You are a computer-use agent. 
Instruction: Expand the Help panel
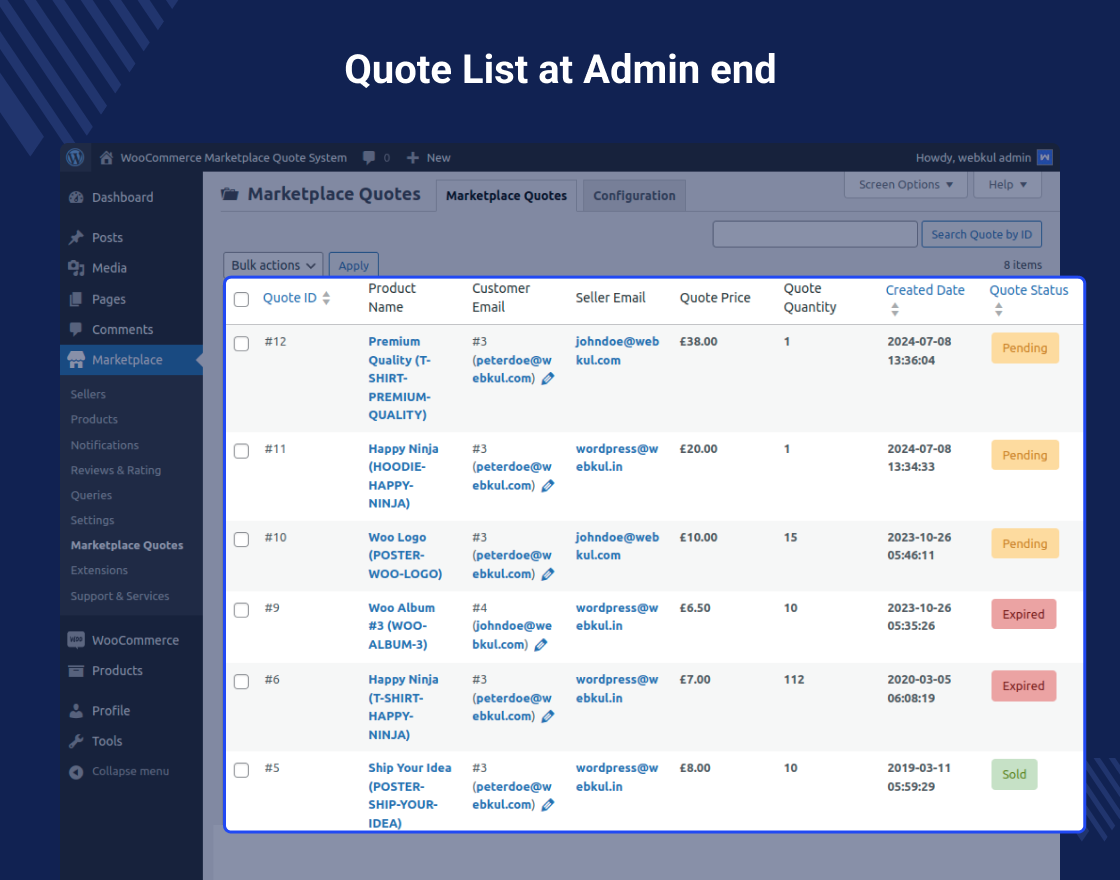point(1007,184)
